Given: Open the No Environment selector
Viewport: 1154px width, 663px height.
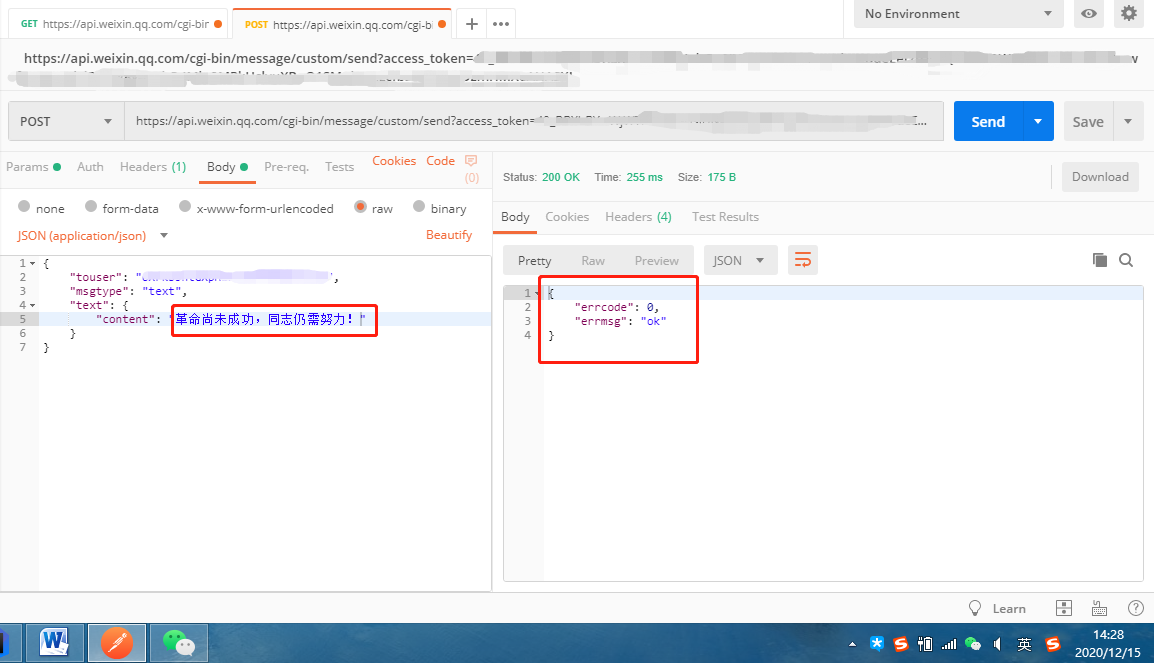Looking at the screenshot, I should 958,13.
